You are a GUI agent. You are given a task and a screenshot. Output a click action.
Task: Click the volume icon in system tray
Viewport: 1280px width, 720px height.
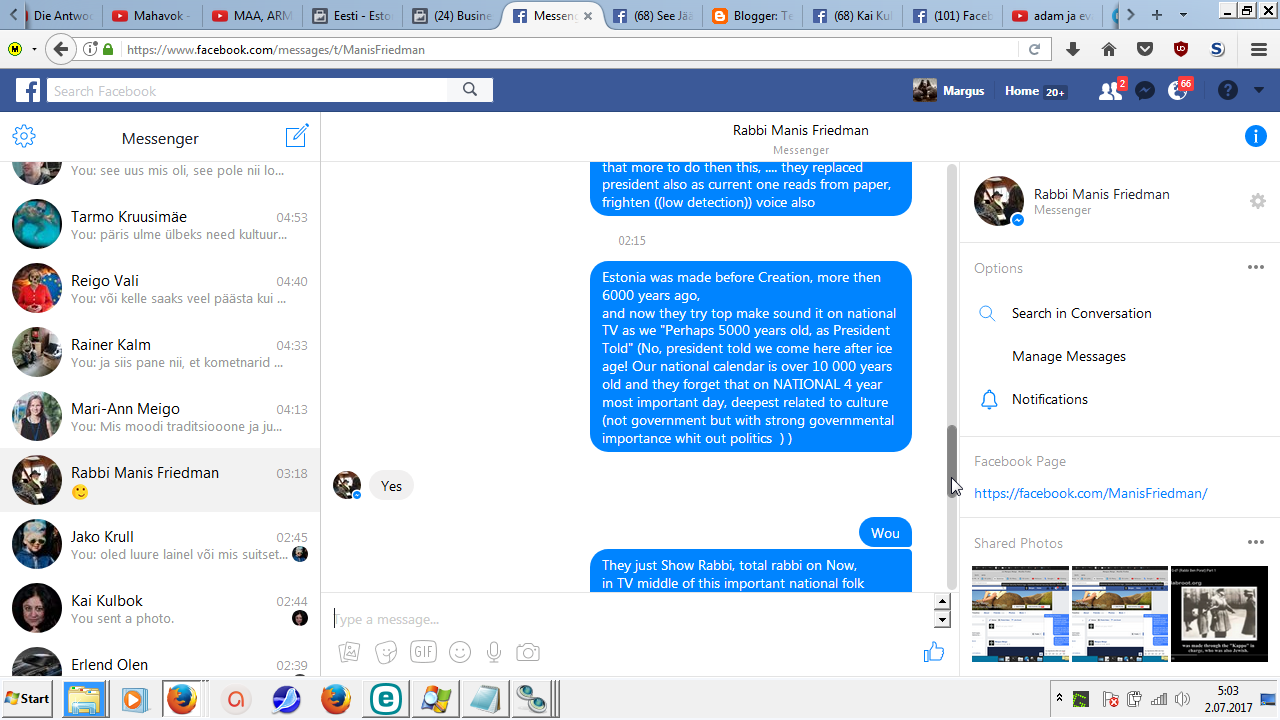(1183, 698)
